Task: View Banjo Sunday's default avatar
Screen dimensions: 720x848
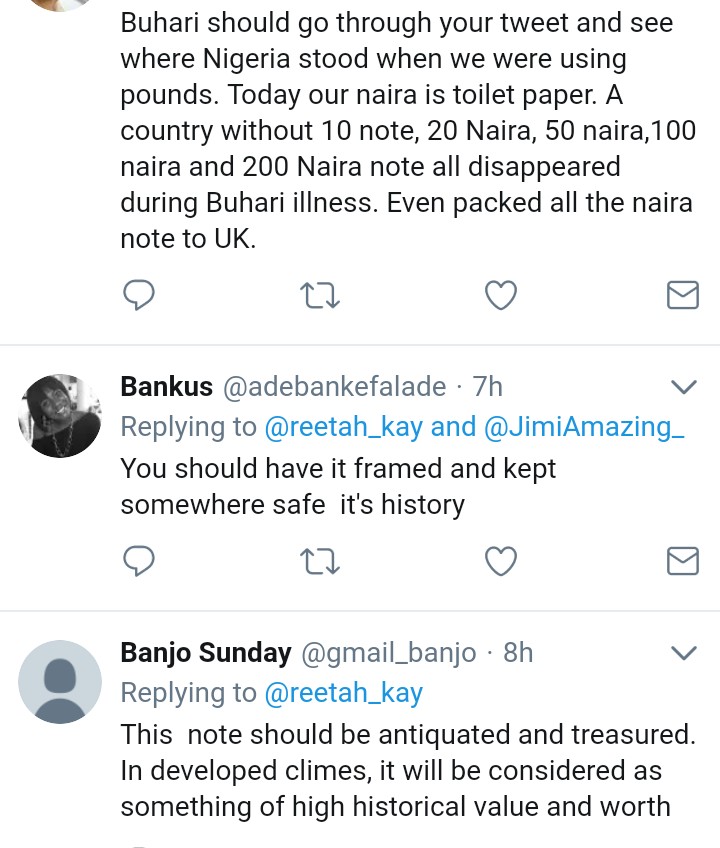Action: [x=60, y=682]
